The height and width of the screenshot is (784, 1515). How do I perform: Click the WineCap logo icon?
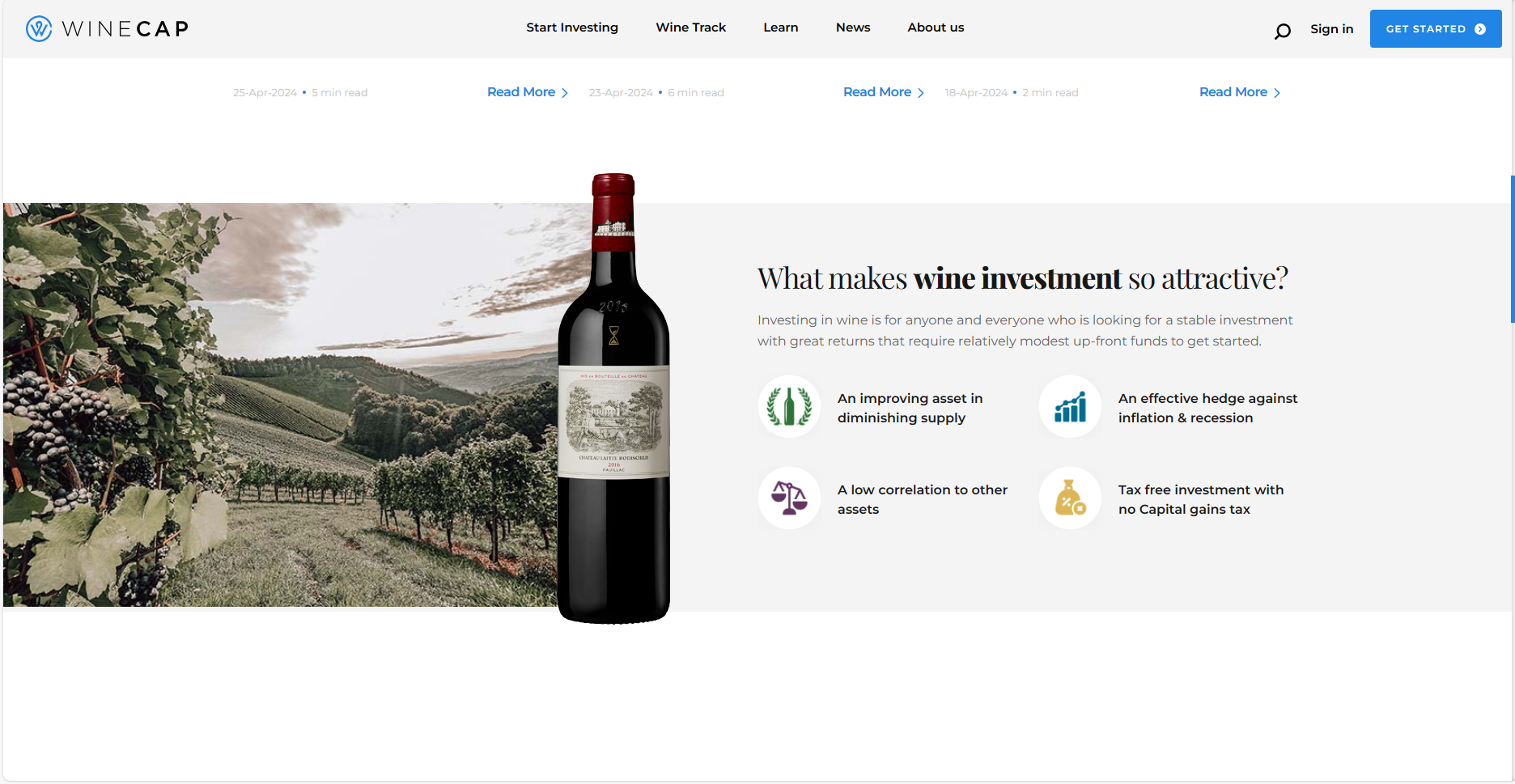coord(39,29)
